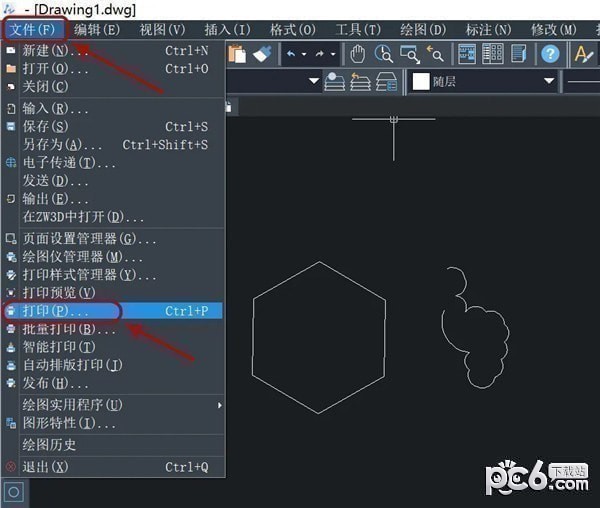This screenshot has width=600, height=508.
Task: Open the 编辑(E) menu
Action: (x=99, y=30)
